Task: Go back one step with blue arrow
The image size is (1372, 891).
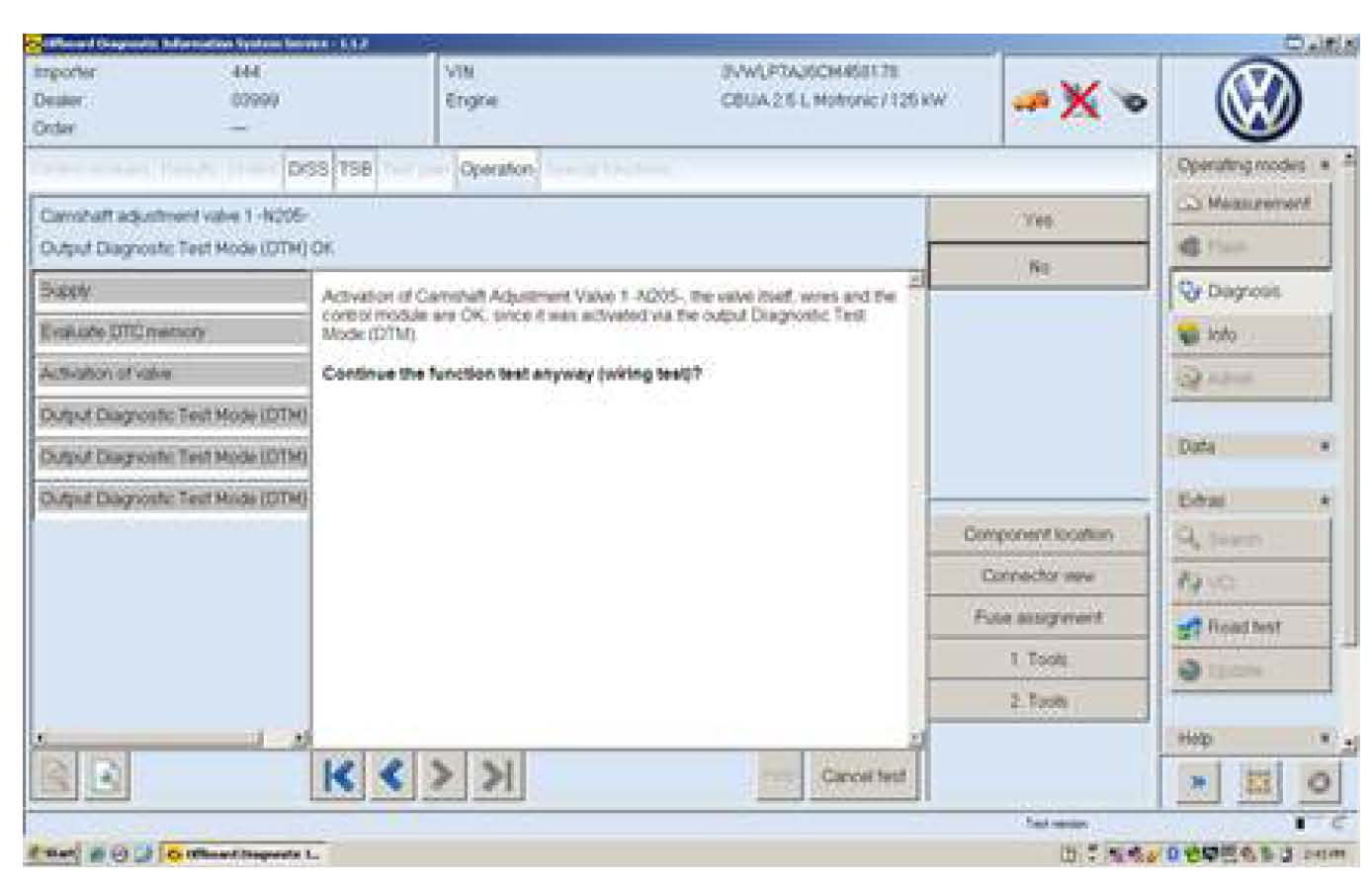Action: (391, 776)
